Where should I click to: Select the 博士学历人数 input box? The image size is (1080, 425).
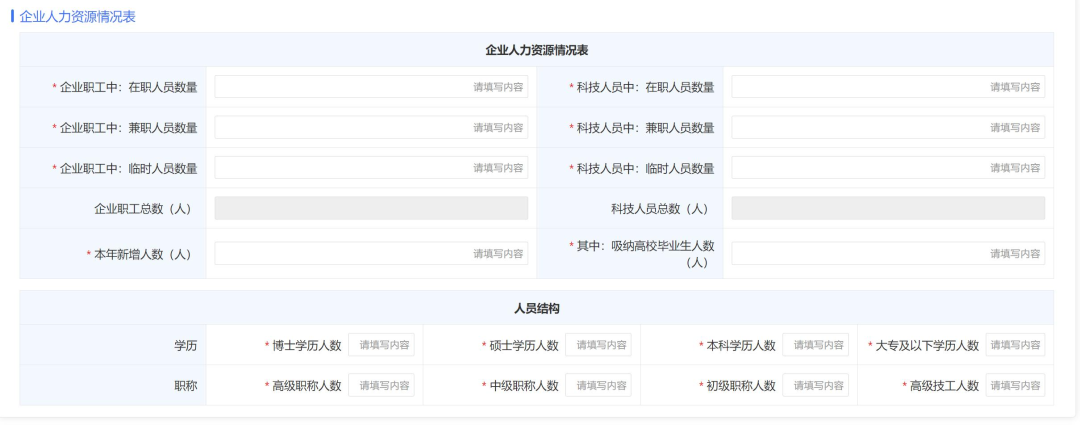[x=382, y=345]
